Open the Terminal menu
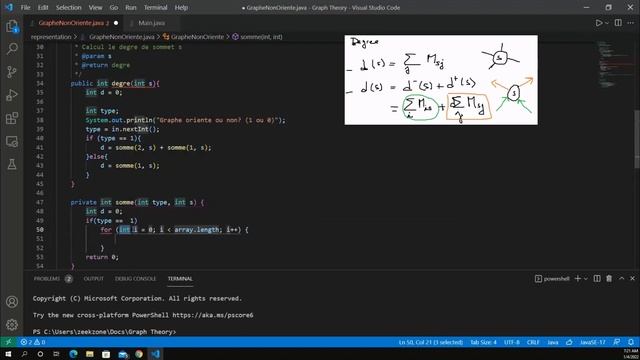640x360 pixels. coord(156,7)
